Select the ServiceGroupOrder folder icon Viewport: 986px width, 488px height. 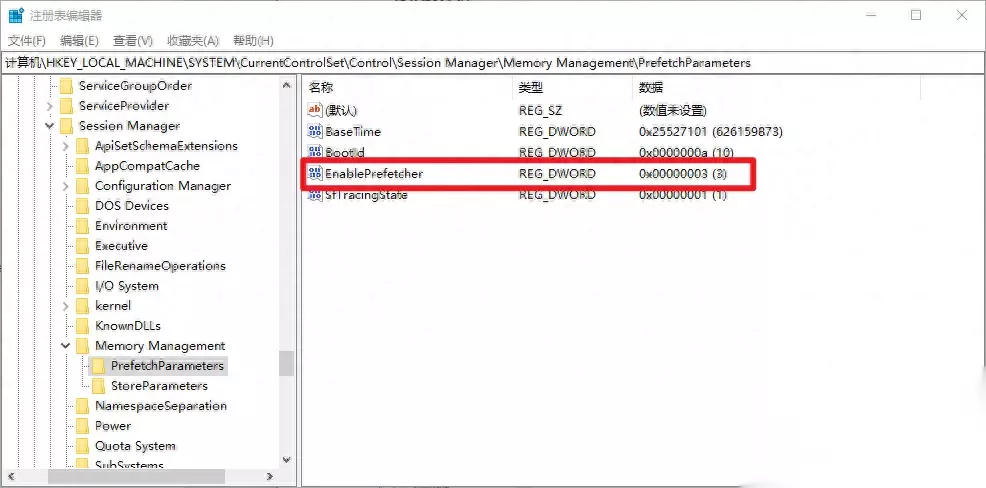(x=67, y=86)
